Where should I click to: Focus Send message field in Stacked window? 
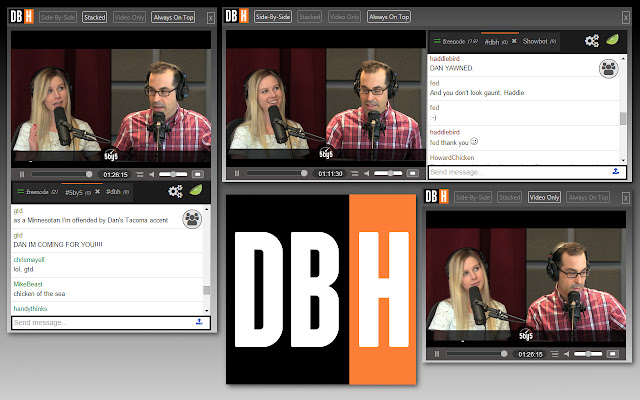(111, 322)
